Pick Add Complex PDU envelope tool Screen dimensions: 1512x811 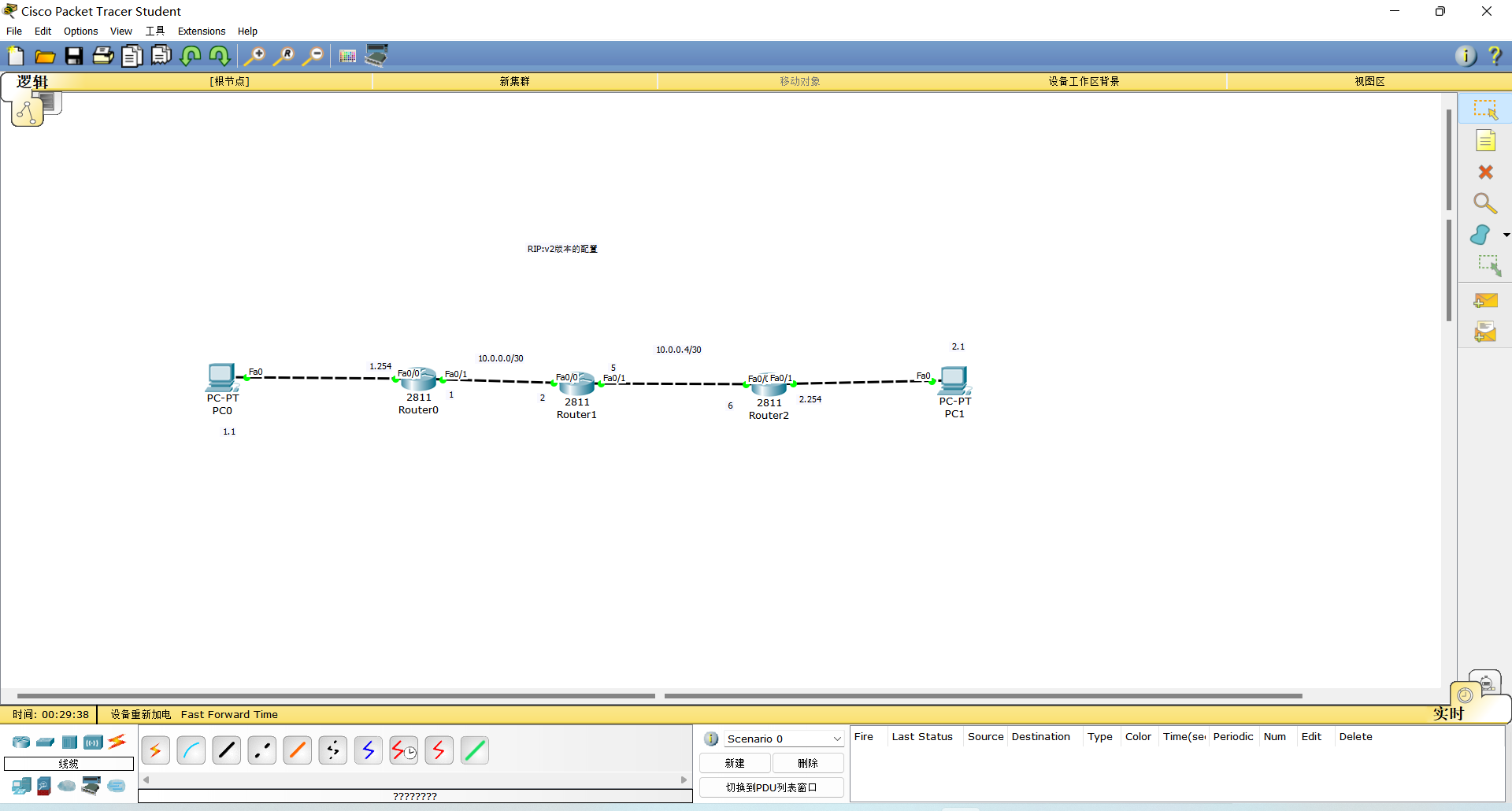pos(1485,332)
